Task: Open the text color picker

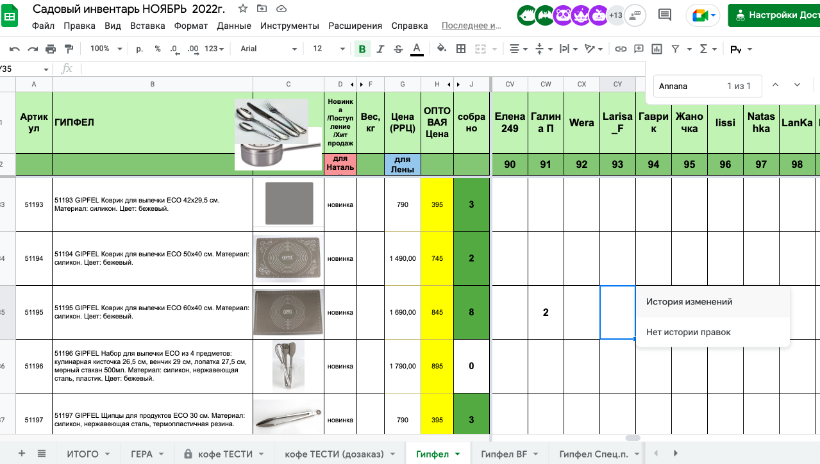Action: click(416, 48)
